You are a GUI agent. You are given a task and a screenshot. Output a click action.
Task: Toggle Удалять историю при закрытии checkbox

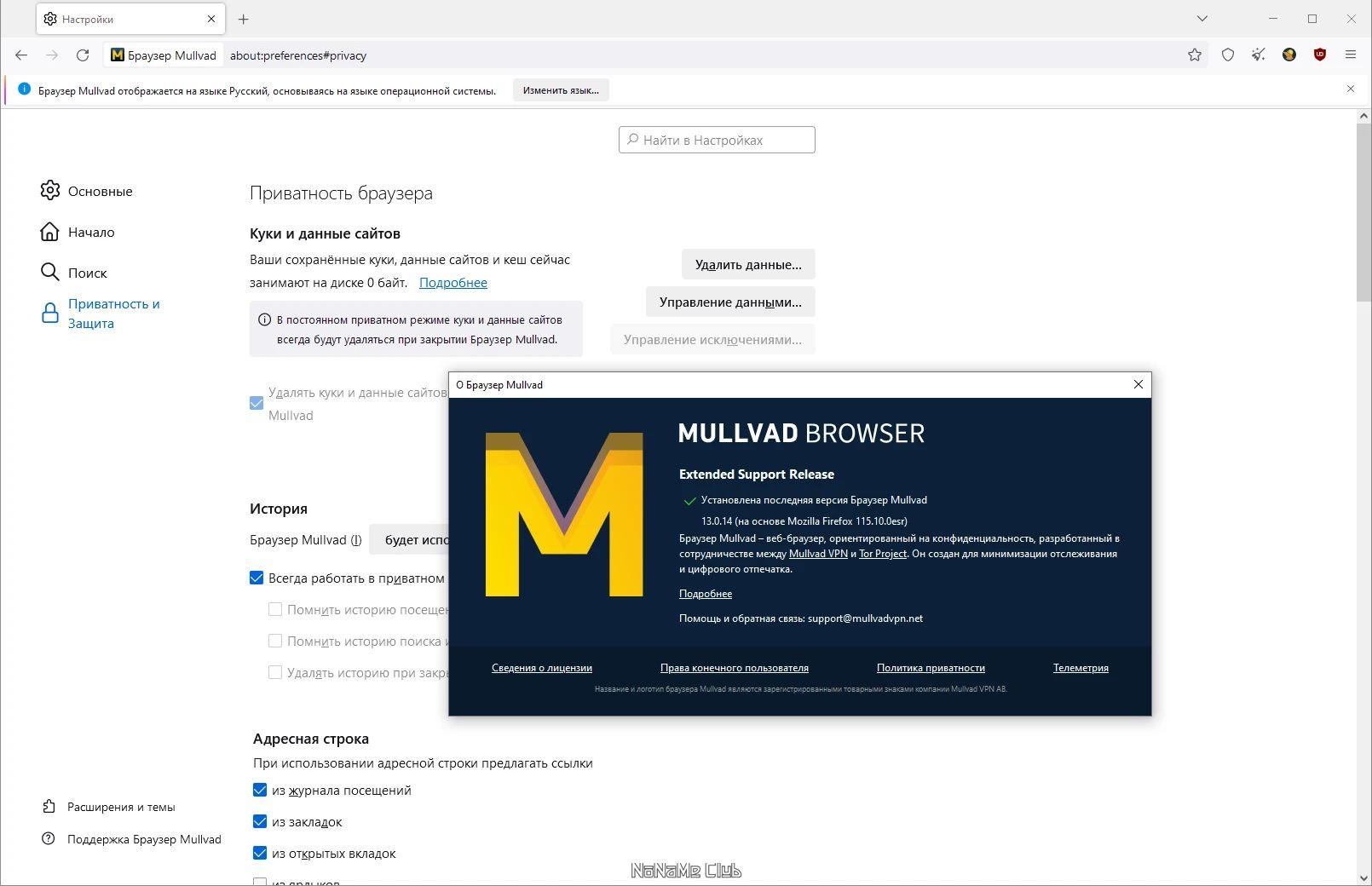[x=275, y=672]
